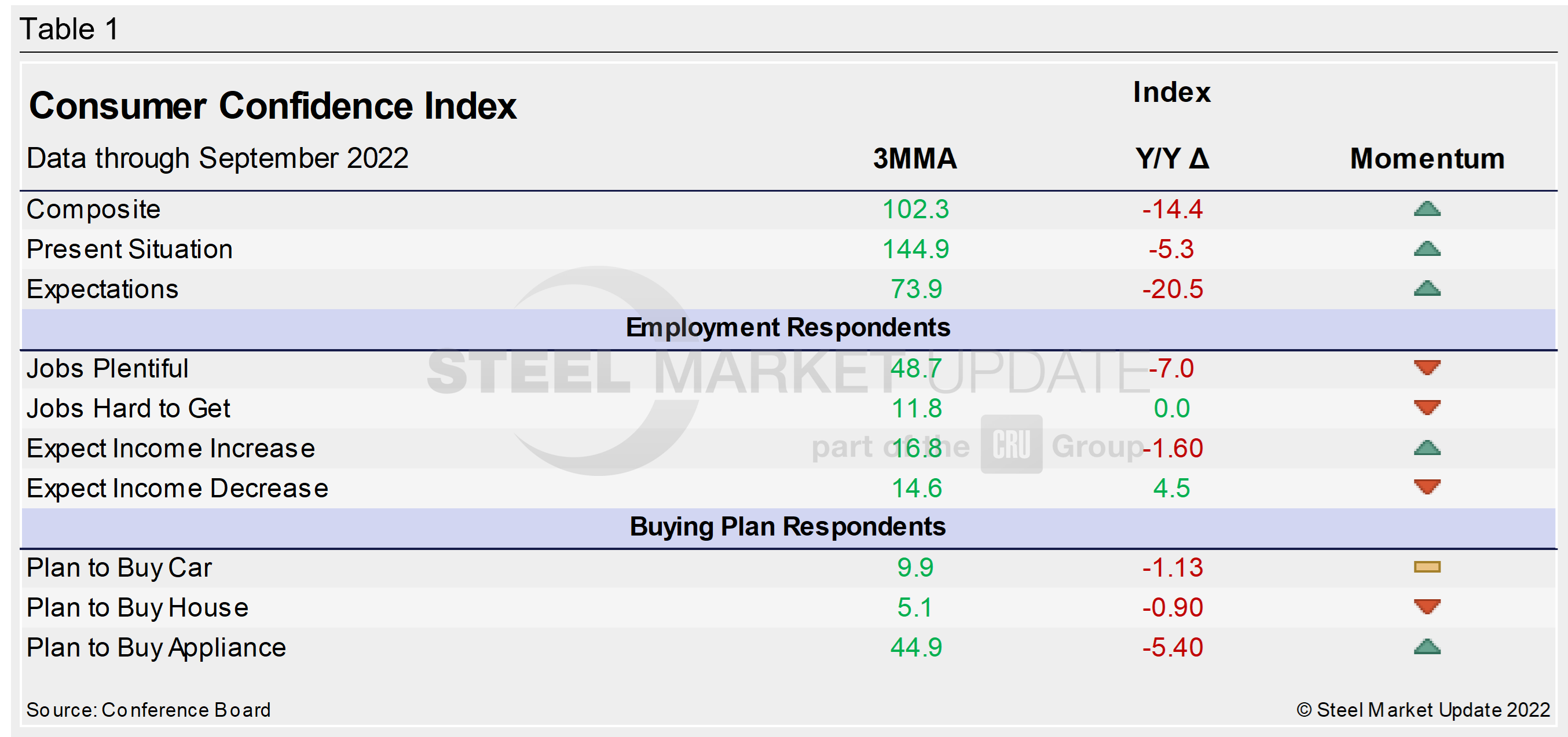Viewport: 1568px width, 737px height.
Task: Select the Employment Respondents section header
Action: click(787, 328)
